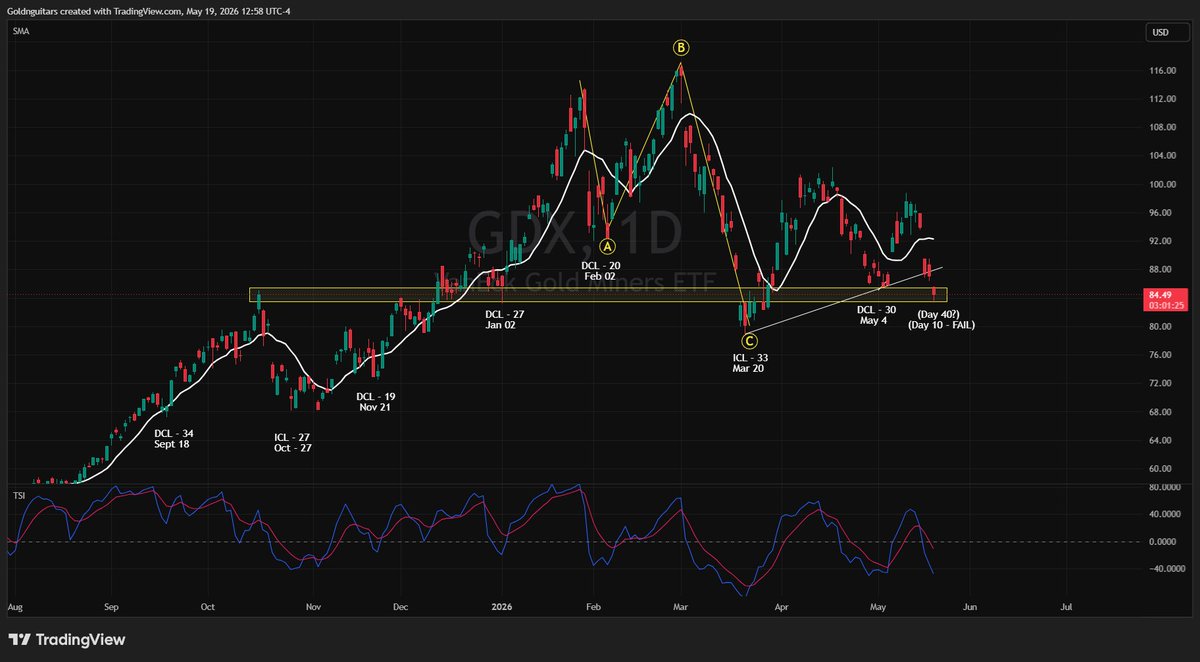Viewport: 1200px width, 662px height.
Task: Click the 60.00 price axis label
Action: click(x=1162, y=468)
